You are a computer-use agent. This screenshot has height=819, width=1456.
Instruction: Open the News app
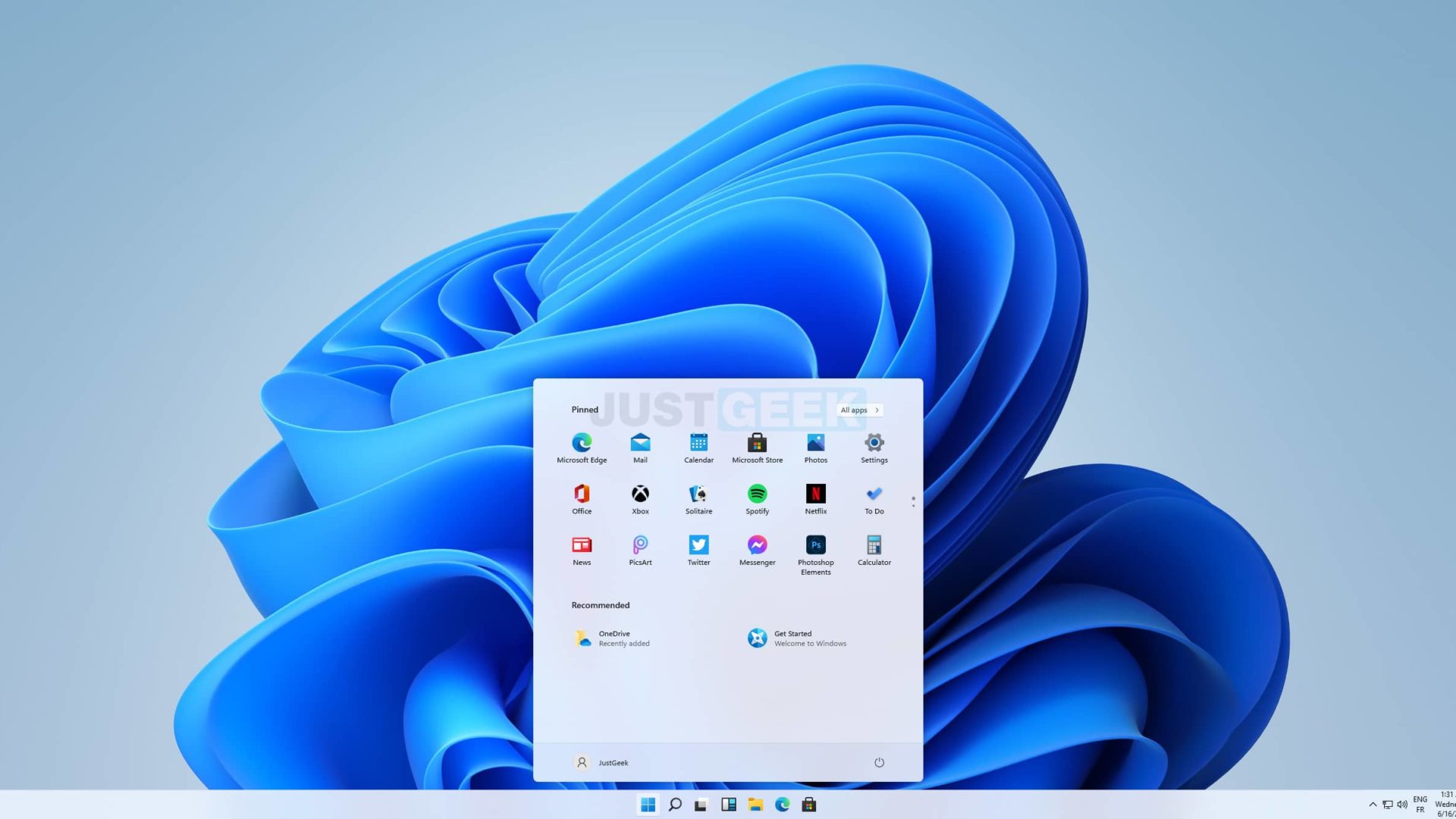point(582,551)
